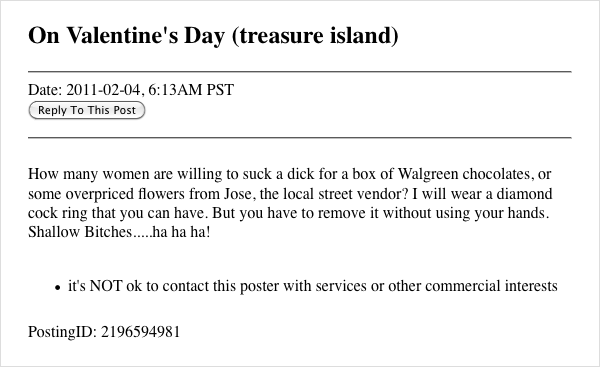
Task: Click the horizontal rule under the heading
Action: 300,72
